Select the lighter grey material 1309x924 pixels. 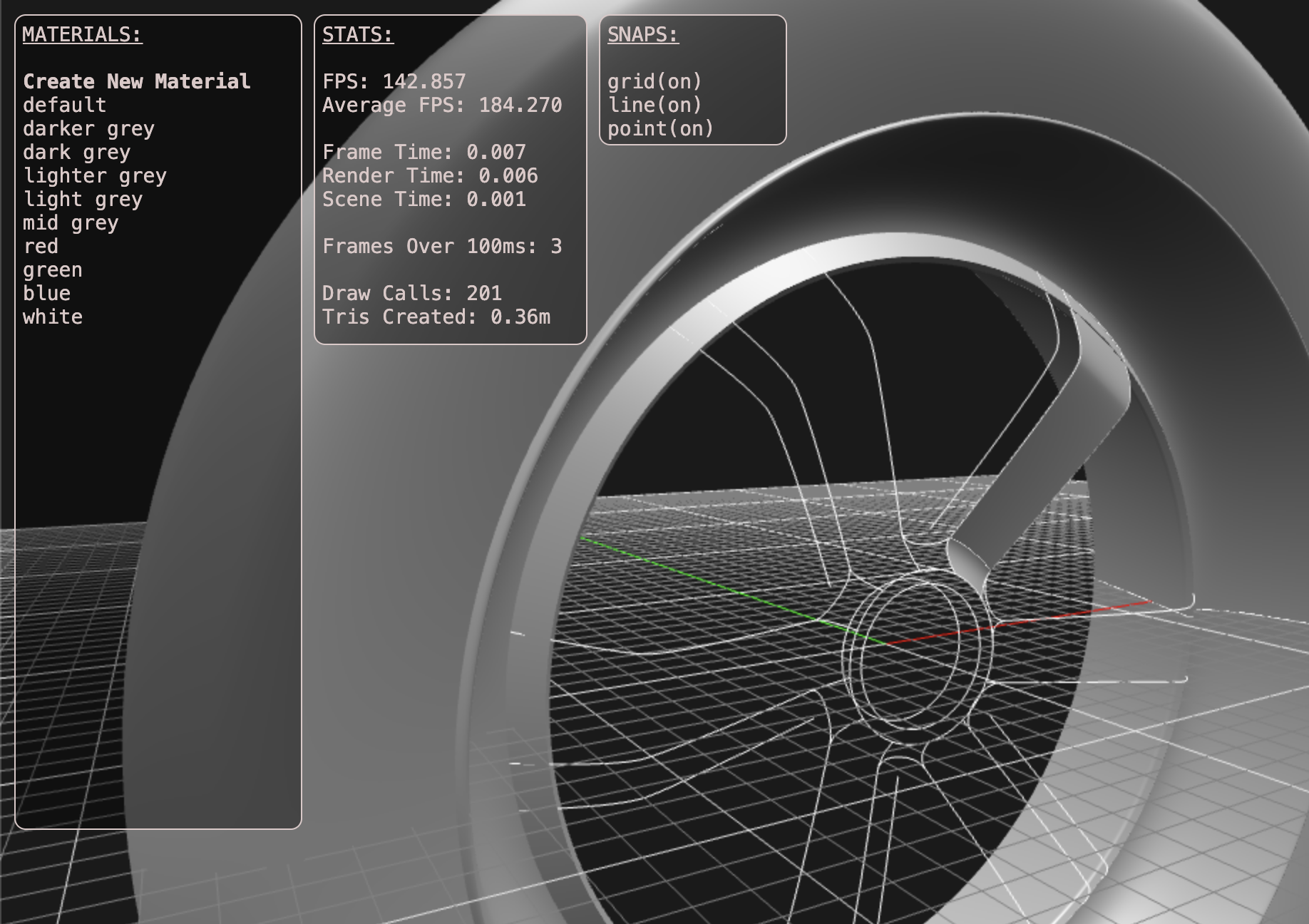pyautogui.click(x=96, y=175)
